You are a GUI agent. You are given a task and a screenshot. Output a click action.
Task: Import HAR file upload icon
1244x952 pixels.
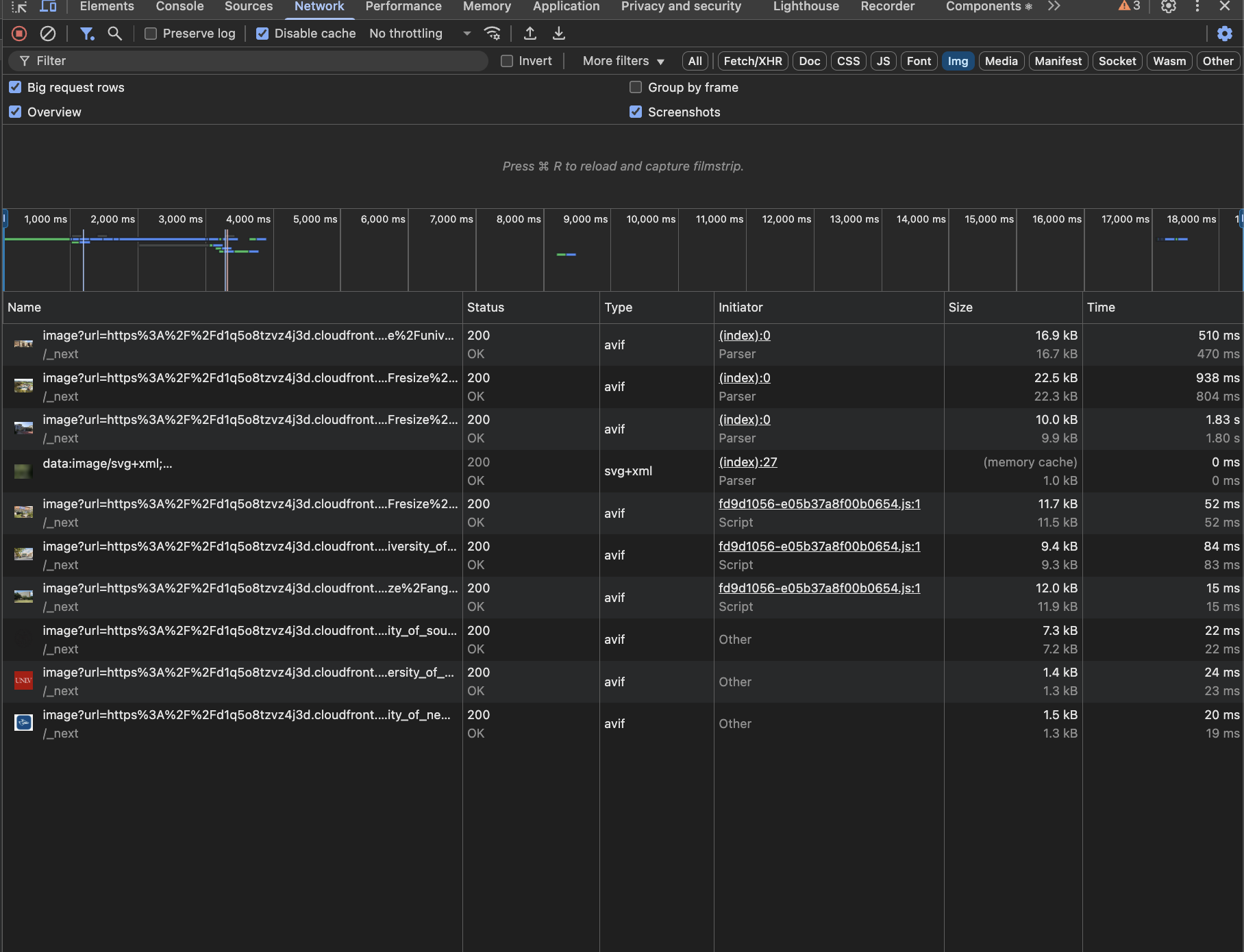tap(530, 34)
